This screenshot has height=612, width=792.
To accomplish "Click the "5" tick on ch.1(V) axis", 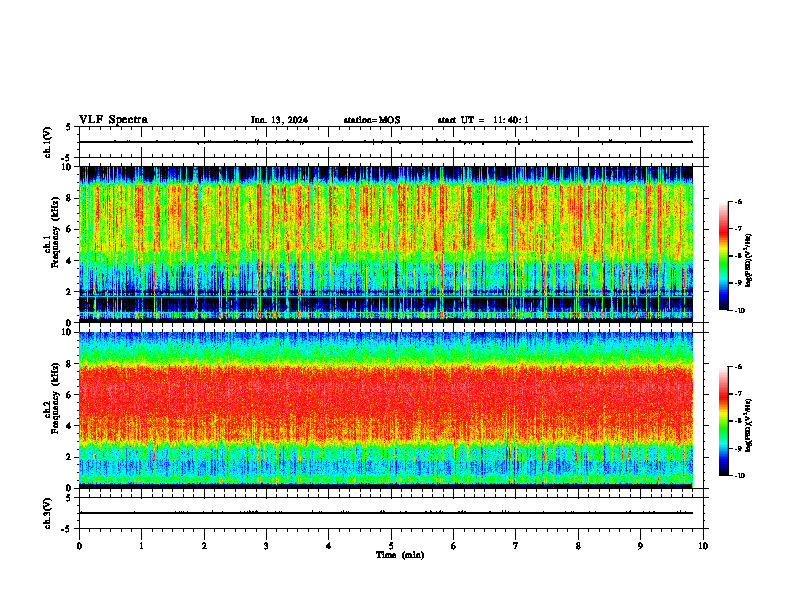I will point(69,127).
